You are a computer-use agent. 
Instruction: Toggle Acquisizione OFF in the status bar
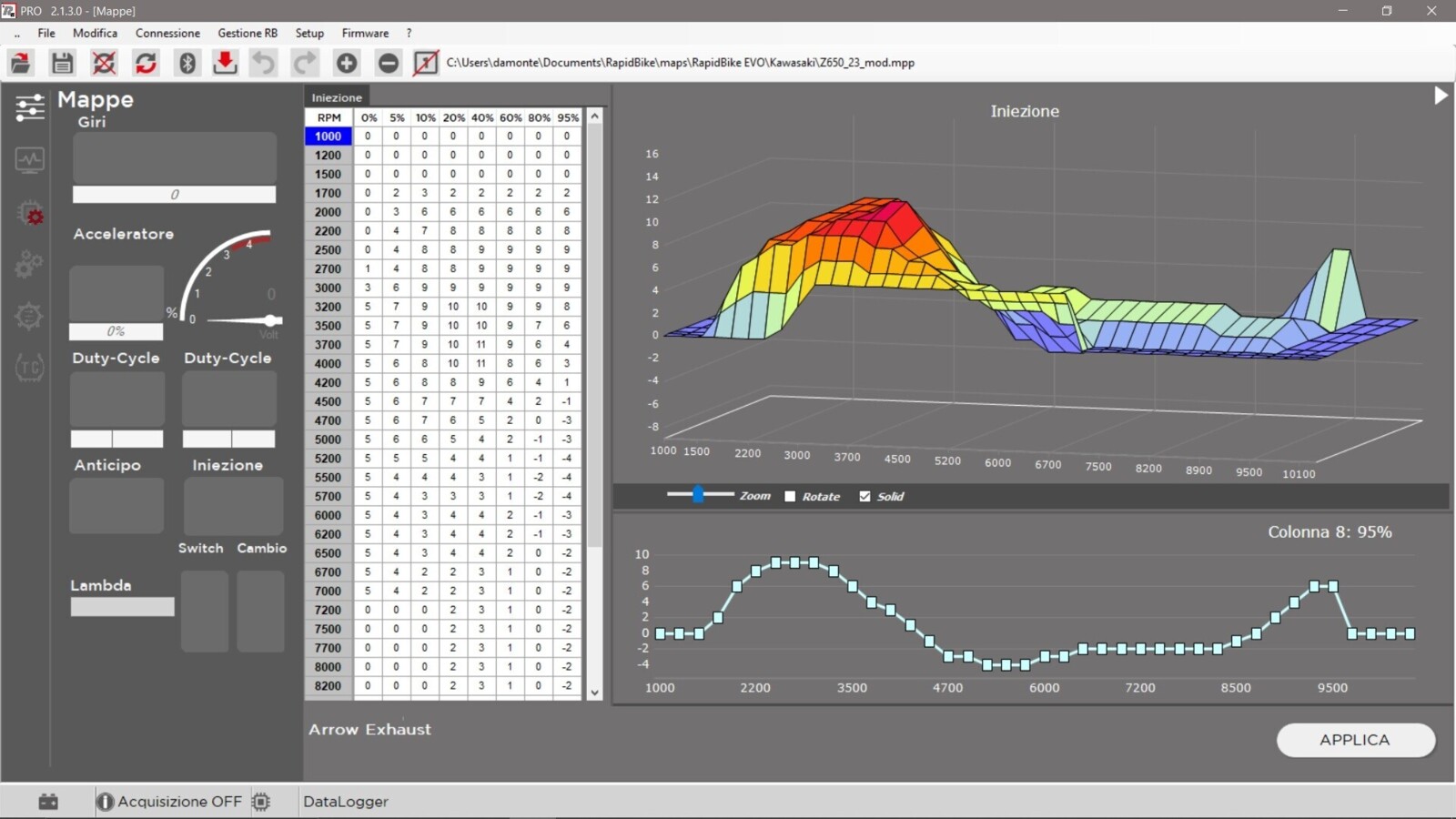169,802
